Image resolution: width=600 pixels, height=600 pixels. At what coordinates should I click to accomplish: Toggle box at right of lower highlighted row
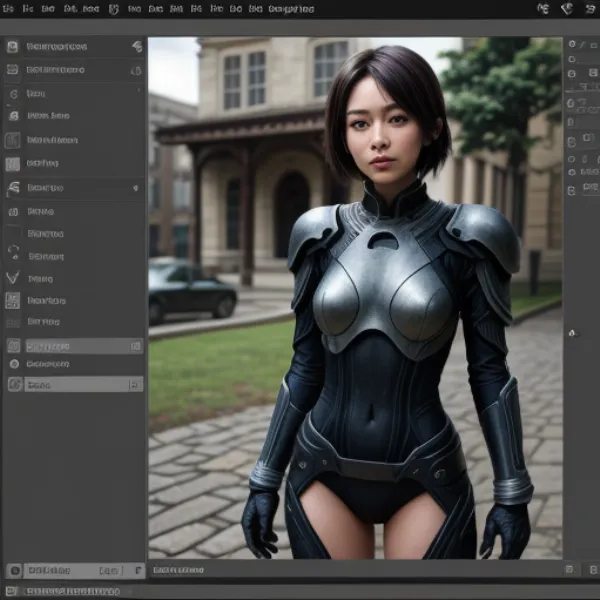tap(136, 384)
